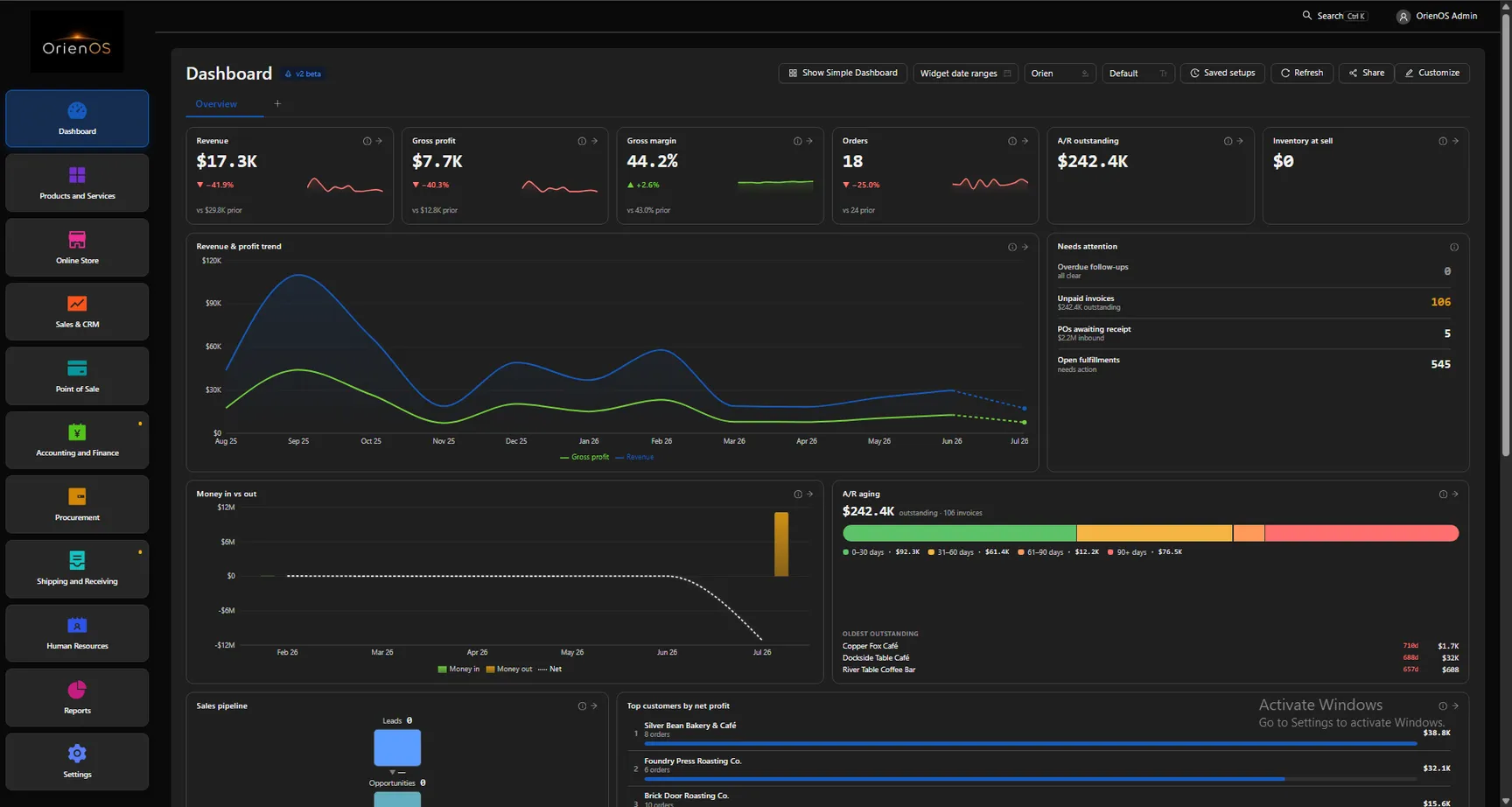
Task: Click the Unpaid invoices row
Action: pos(1254,303)
